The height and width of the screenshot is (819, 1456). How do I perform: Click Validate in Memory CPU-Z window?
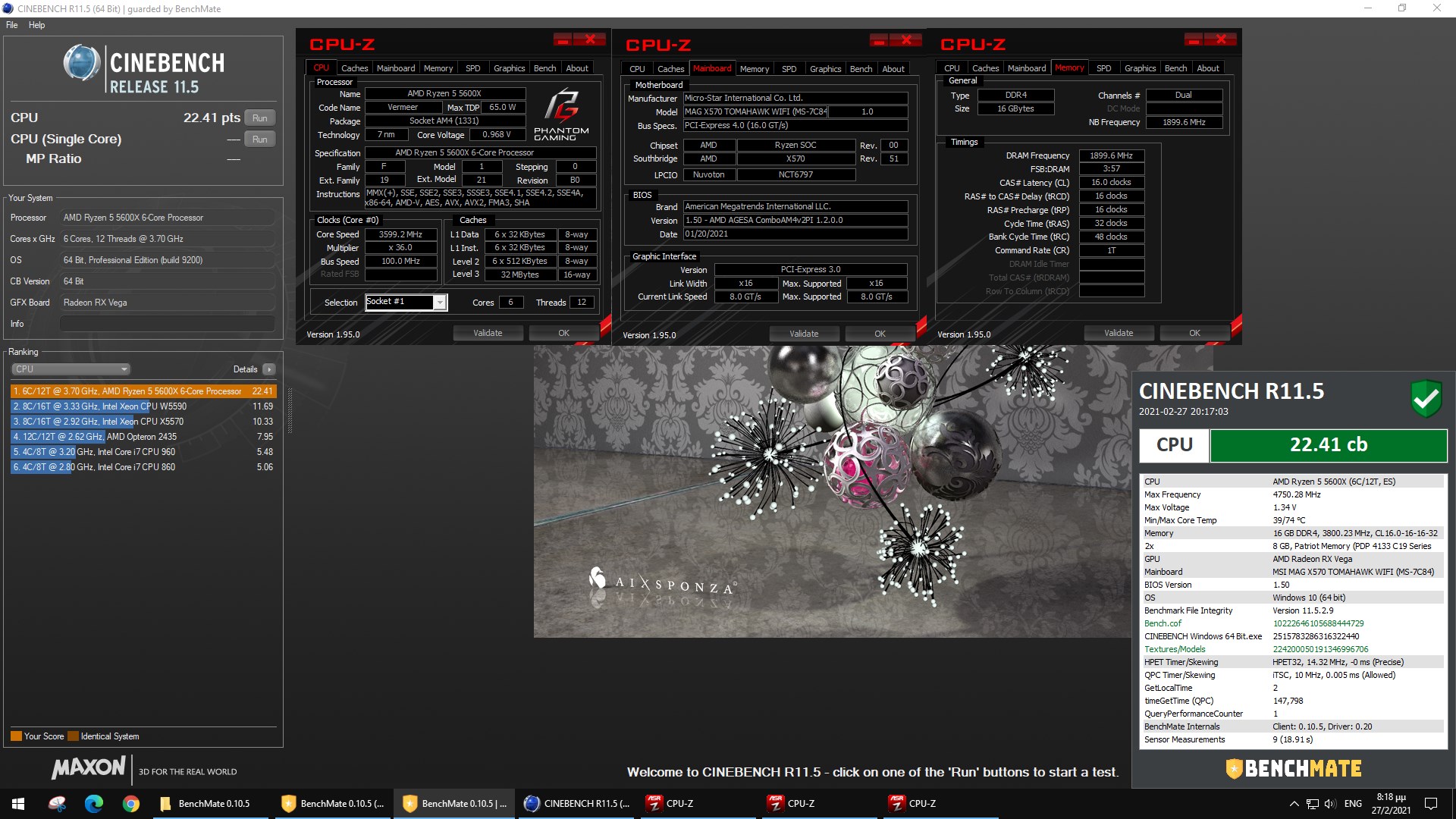pyautogui.click(x=1119, y=333)
